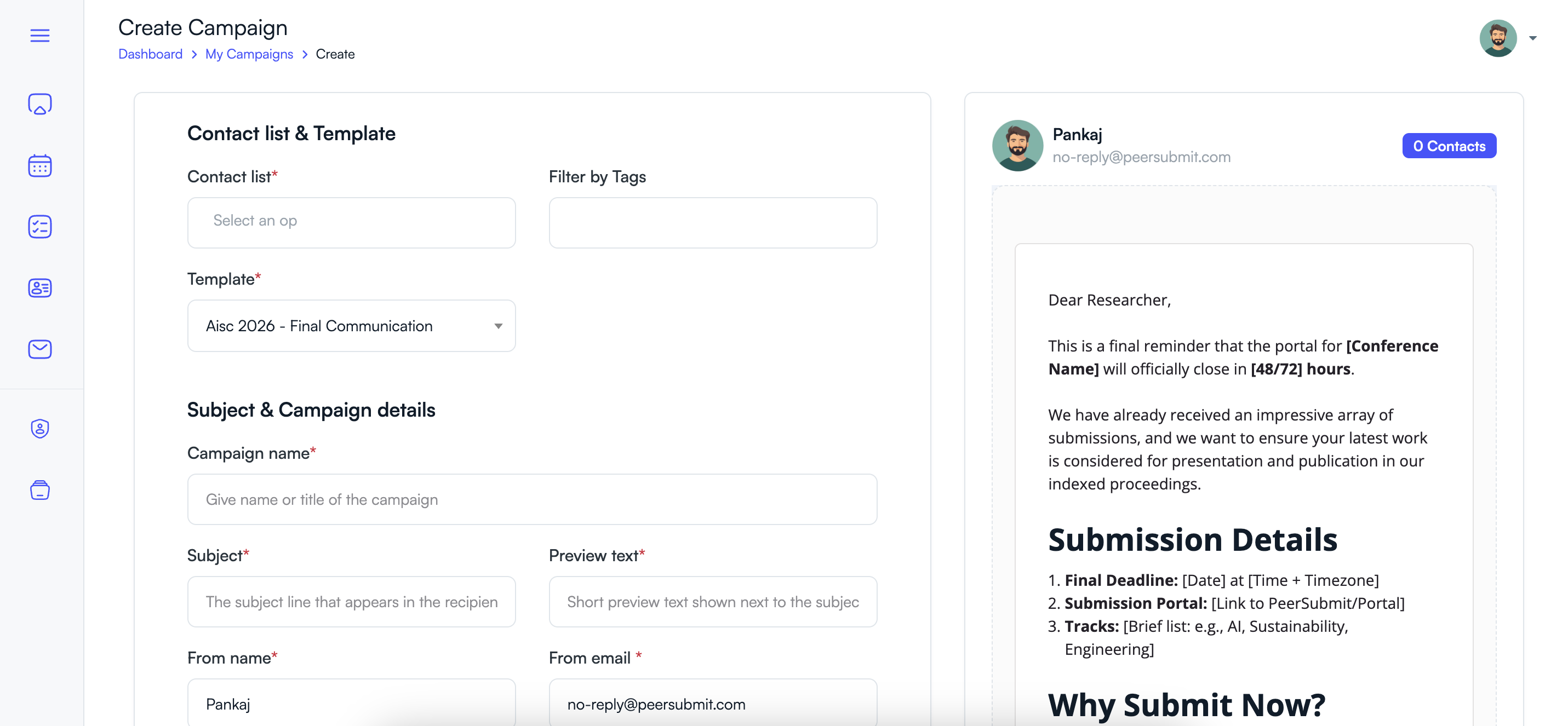Click the shield profile icon near sidebar bottom
Image resolution: width=1568 pixels, height=726 pixels.
(39, 428)
